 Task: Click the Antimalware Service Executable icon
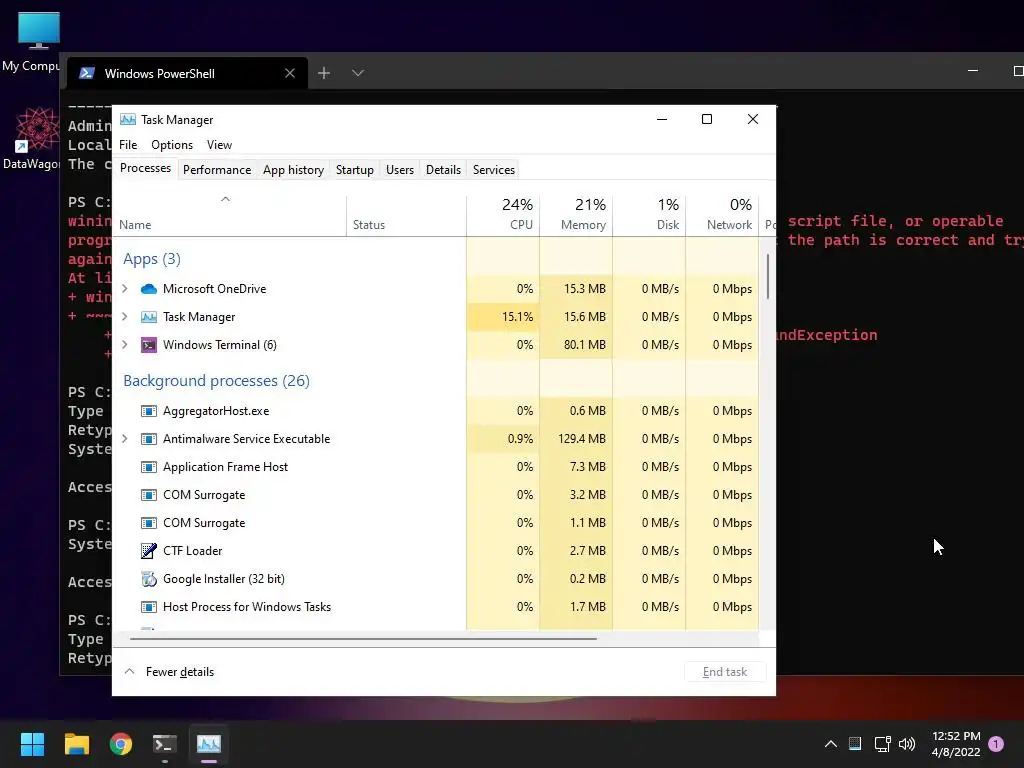[x=149, y=439]
